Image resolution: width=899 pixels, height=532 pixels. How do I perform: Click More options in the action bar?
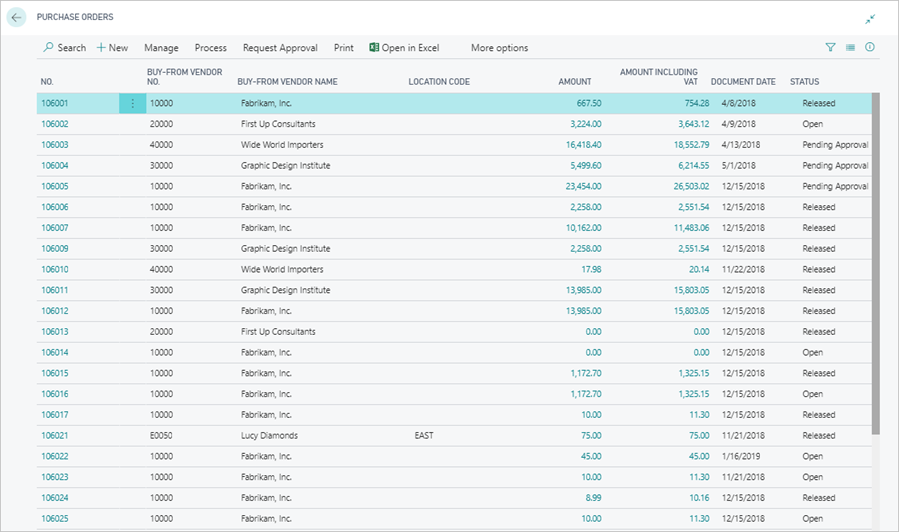[x=499, y=48]
